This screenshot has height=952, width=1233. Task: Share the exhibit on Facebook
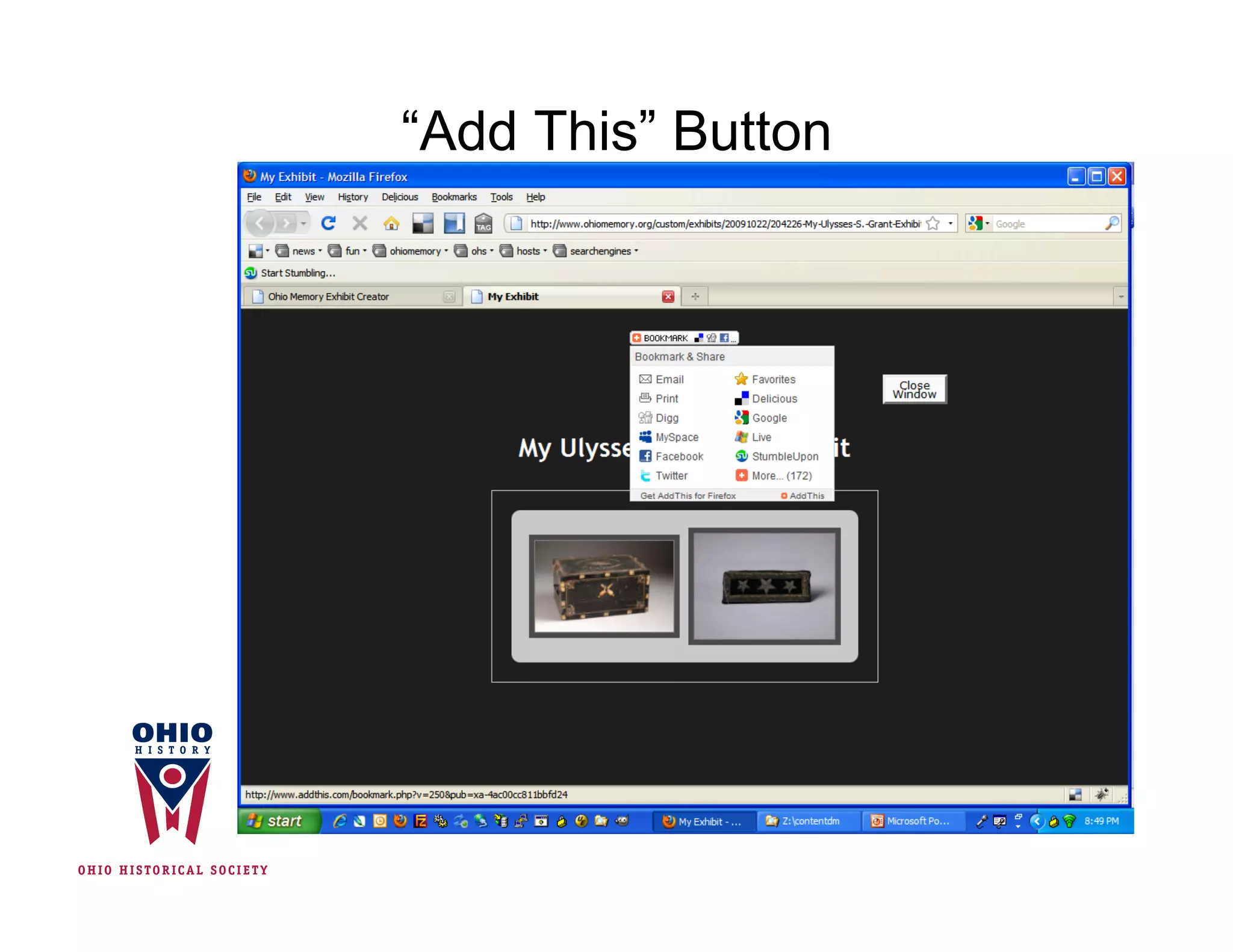coord(671,456)
